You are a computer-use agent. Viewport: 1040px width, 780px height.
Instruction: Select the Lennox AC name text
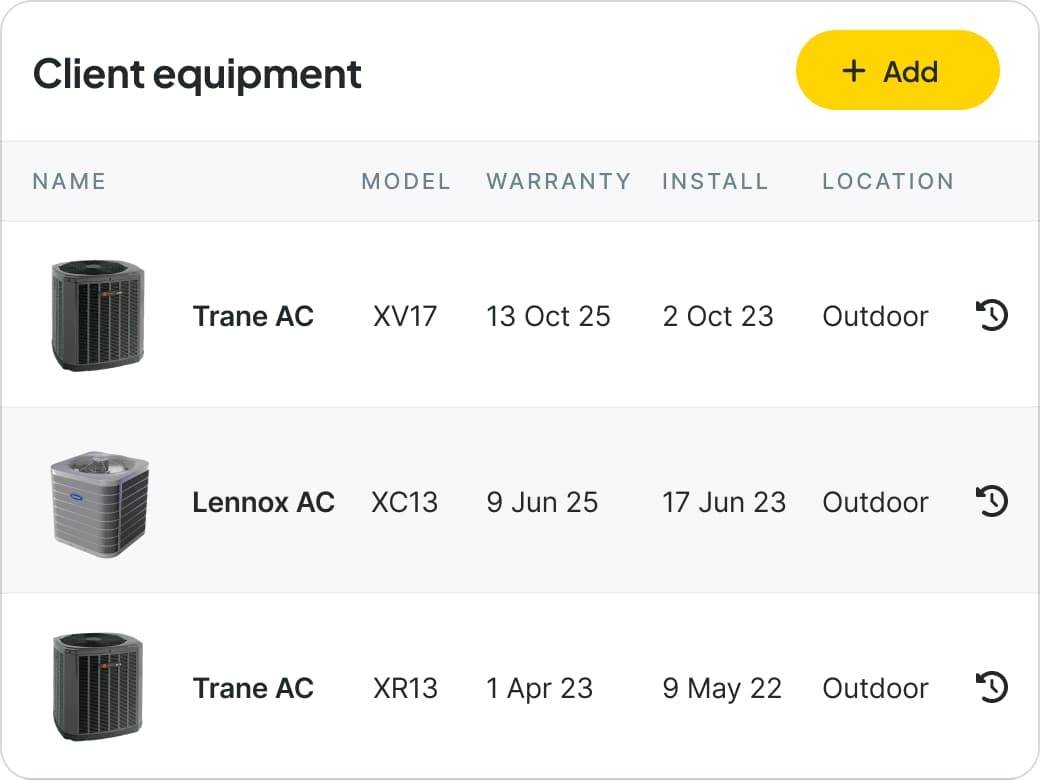tap(263, 502)
